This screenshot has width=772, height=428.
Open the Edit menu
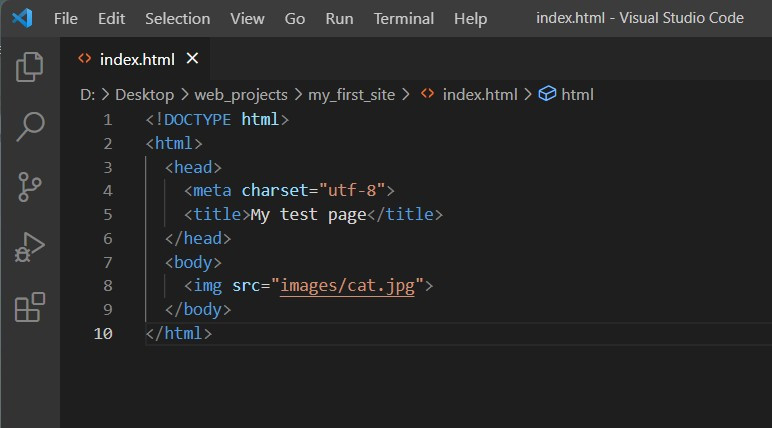point(112,19)
